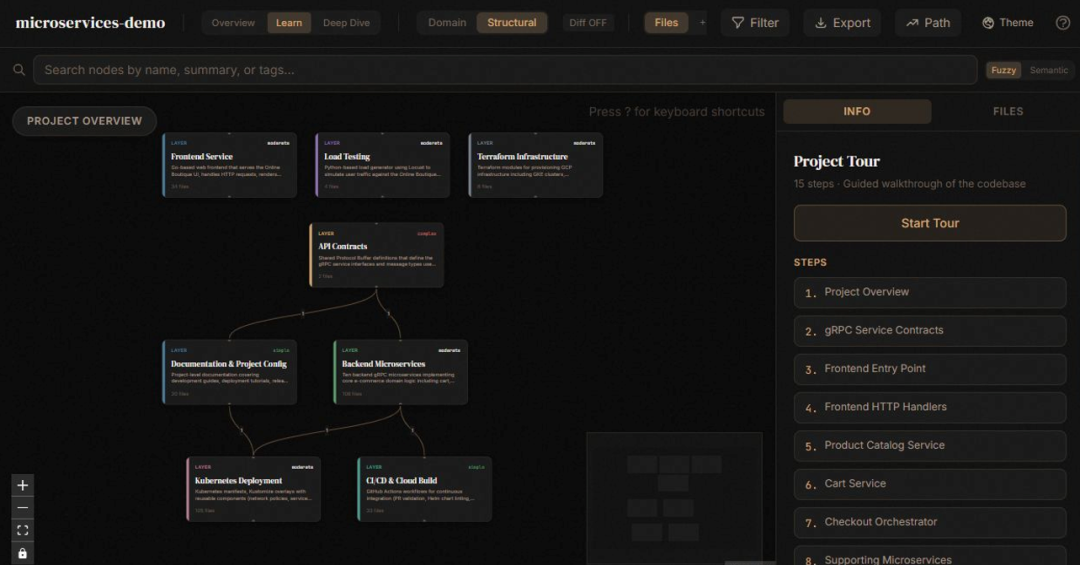Open the Theme picker

tap(1007, 23)
